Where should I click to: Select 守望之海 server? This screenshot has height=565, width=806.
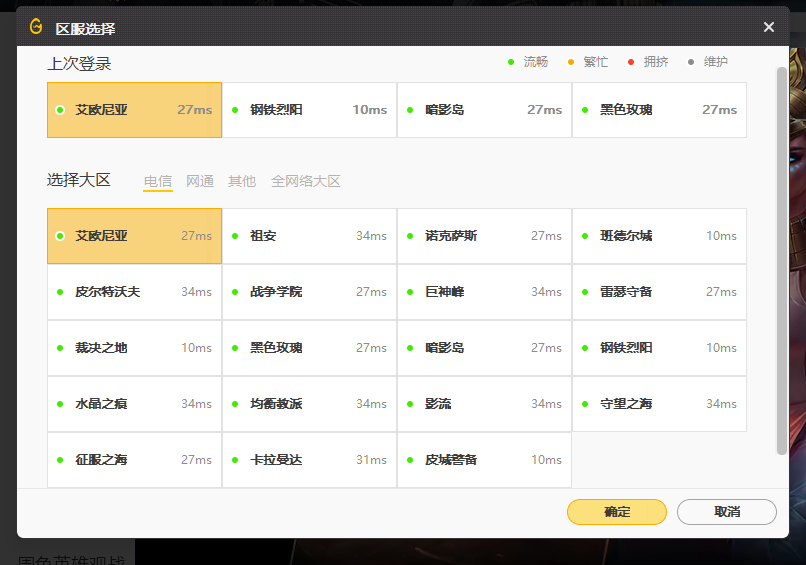pos(660,404)
